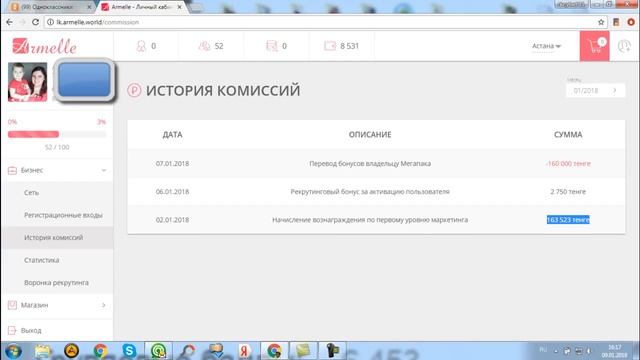
Task: Click the person icon showing 0
Action: (141, 46)
